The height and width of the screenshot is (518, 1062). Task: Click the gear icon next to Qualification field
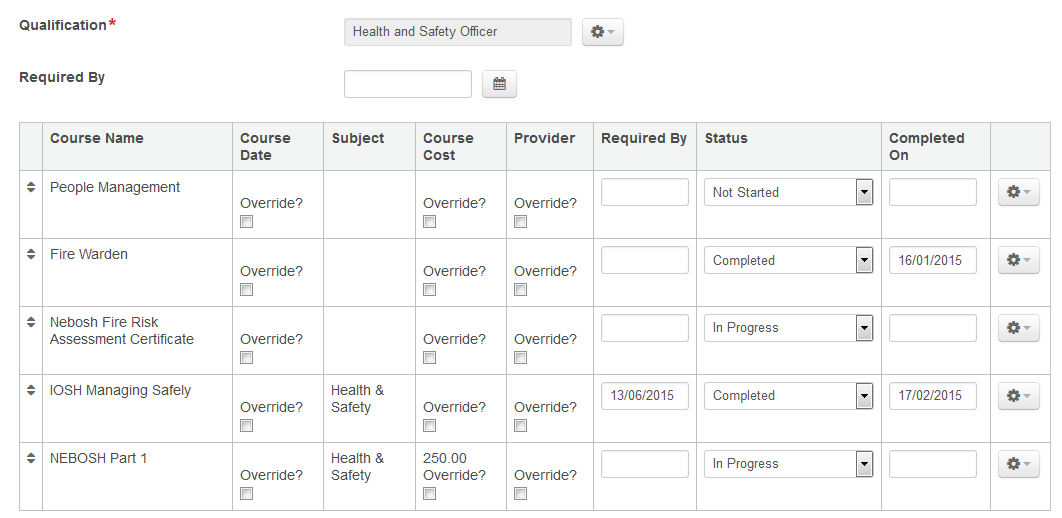[x=602, y=32]
